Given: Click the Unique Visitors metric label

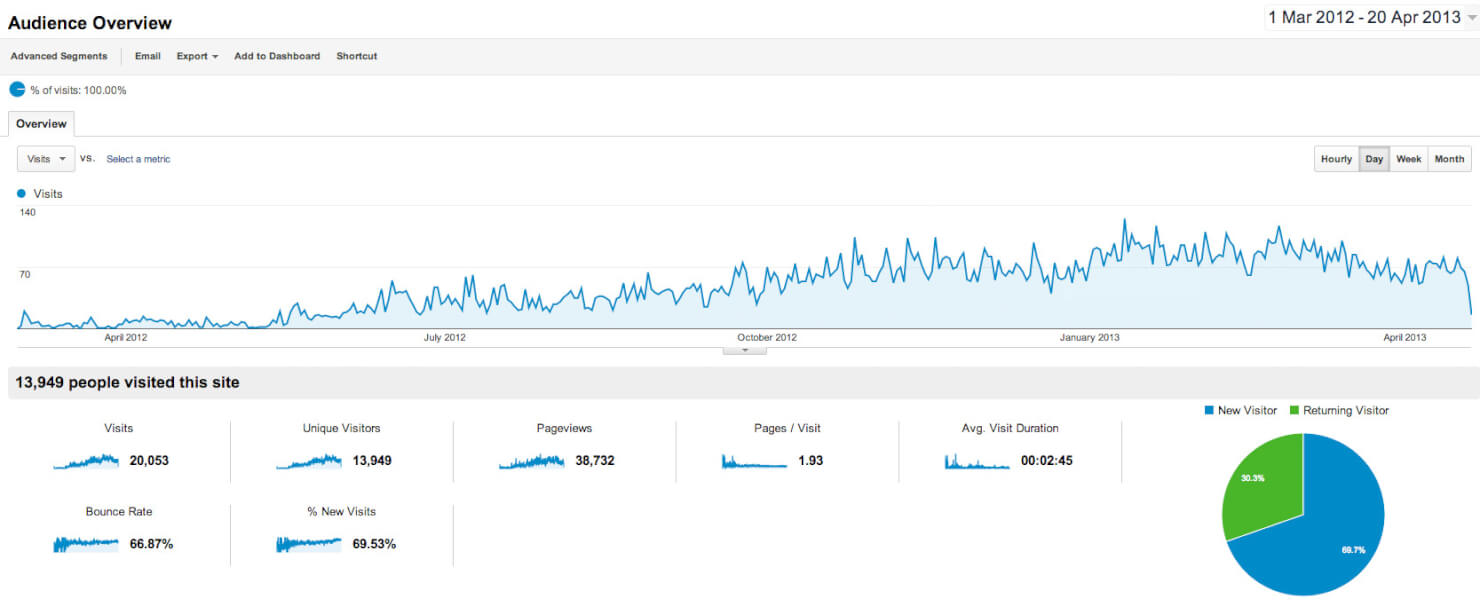Looking at the screenshot, I should (341, 428).
